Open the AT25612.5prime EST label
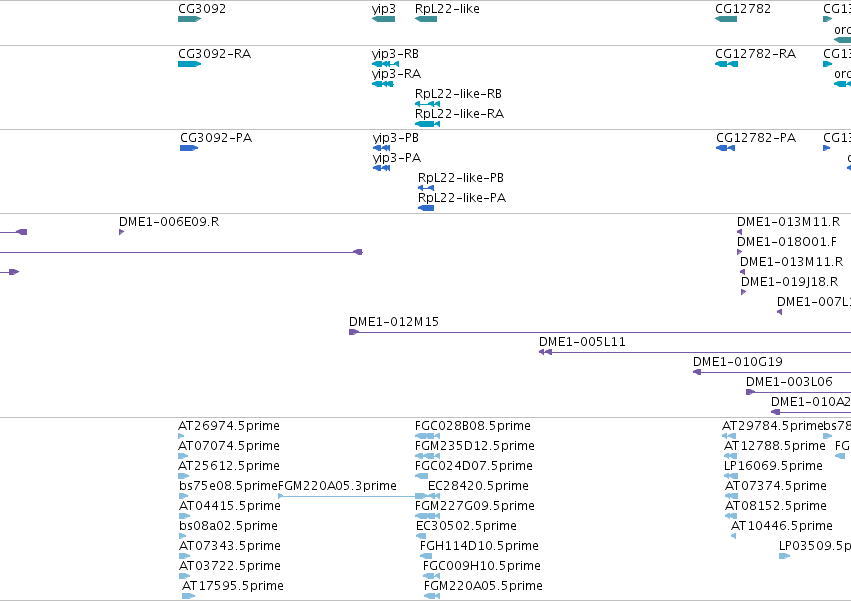Viewport: 851px width, 601px height. [229, 466]
